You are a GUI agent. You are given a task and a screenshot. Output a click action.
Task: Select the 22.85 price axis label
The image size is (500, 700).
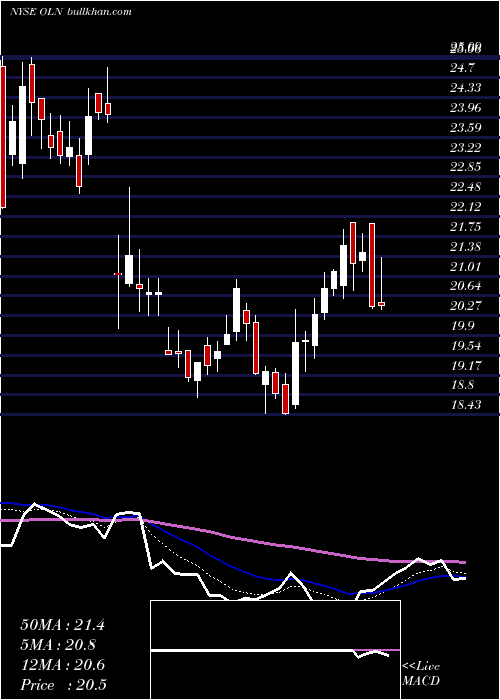coord(466,167)
